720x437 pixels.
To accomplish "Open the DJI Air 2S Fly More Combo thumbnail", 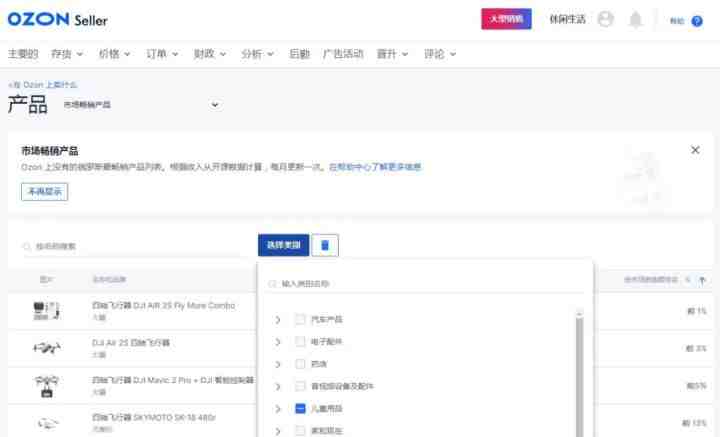I will pos(46,311).
